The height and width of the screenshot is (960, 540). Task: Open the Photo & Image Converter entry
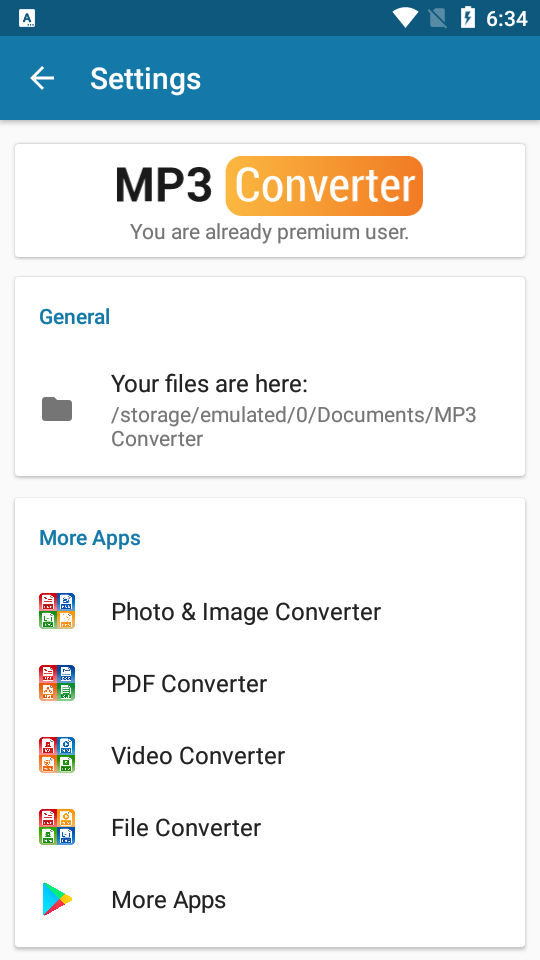[270, 611]
